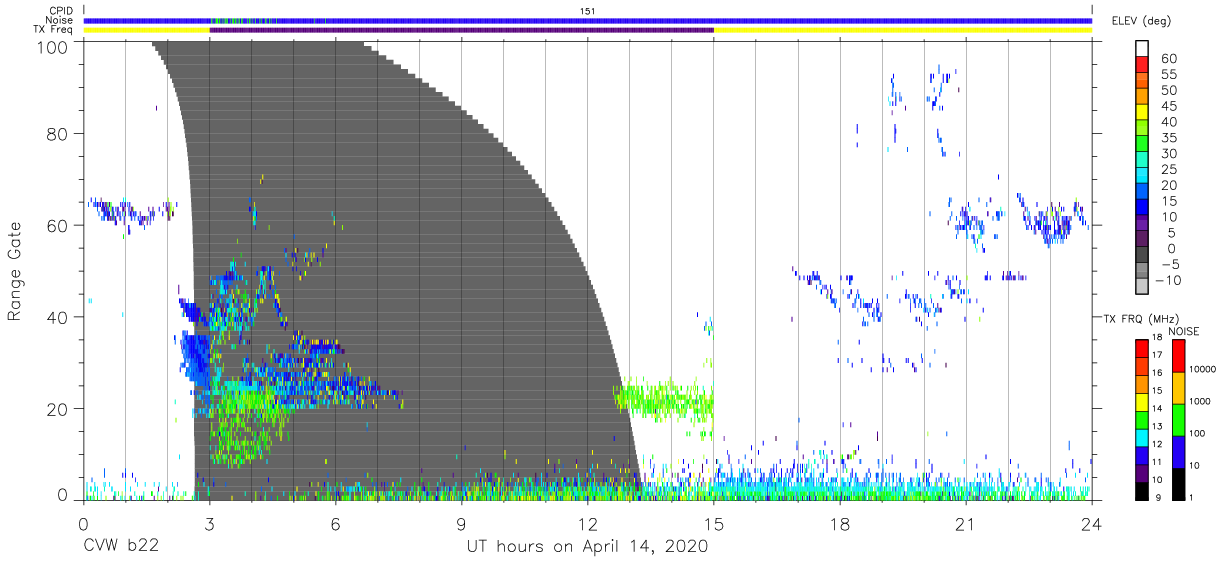The height and width of the screenshot is (567, 1228).
Task: Click the UT hours on April 14, 2020 title
Action: click(x=588, y=548)
